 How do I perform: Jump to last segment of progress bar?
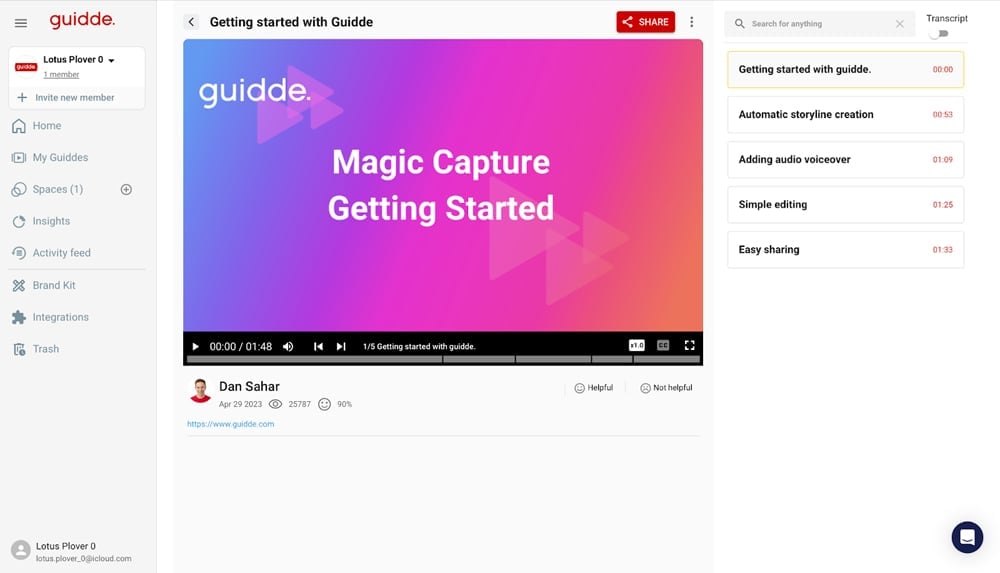pos(666,359)
